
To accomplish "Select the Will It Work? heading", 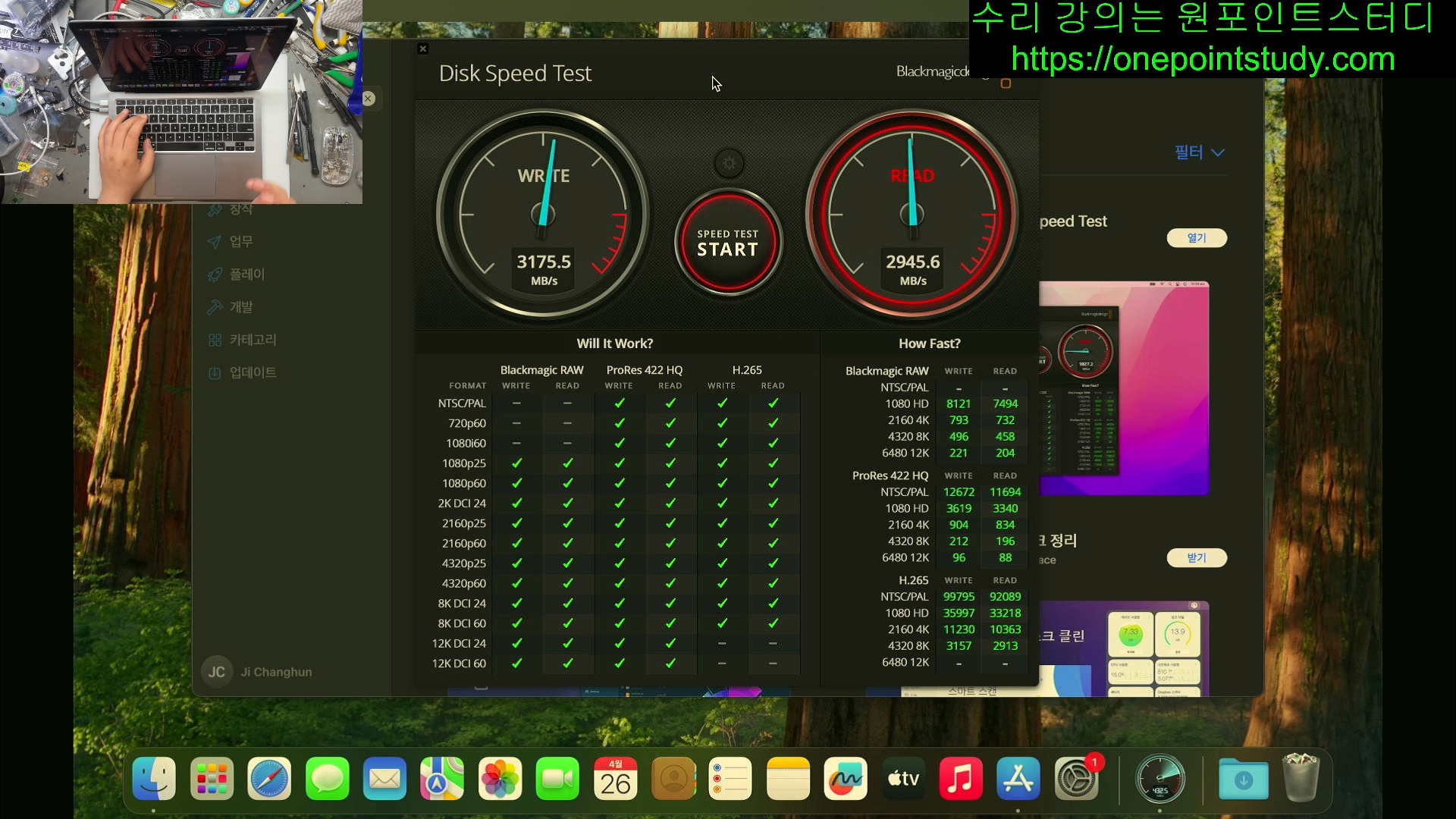I will 615,344.
